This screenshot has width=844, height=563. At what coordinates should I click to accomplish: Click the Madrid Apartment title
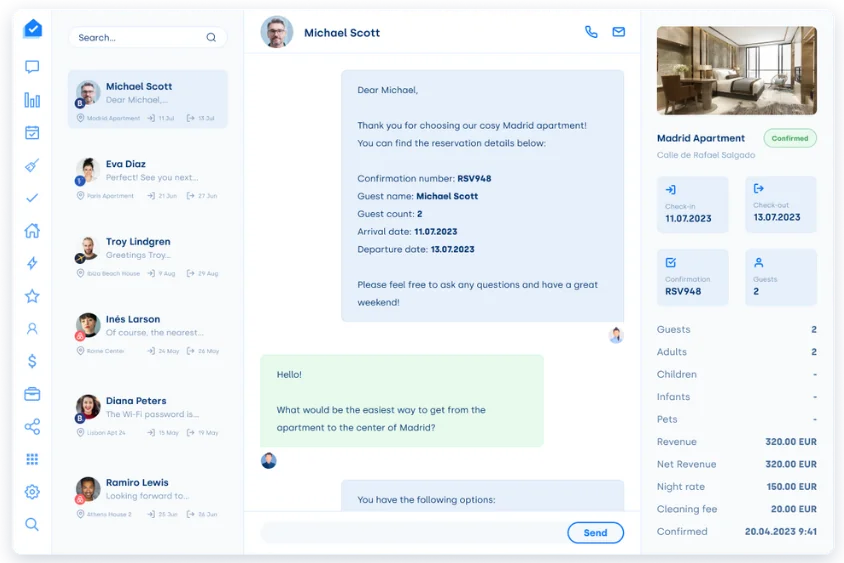tap(700, 138)
